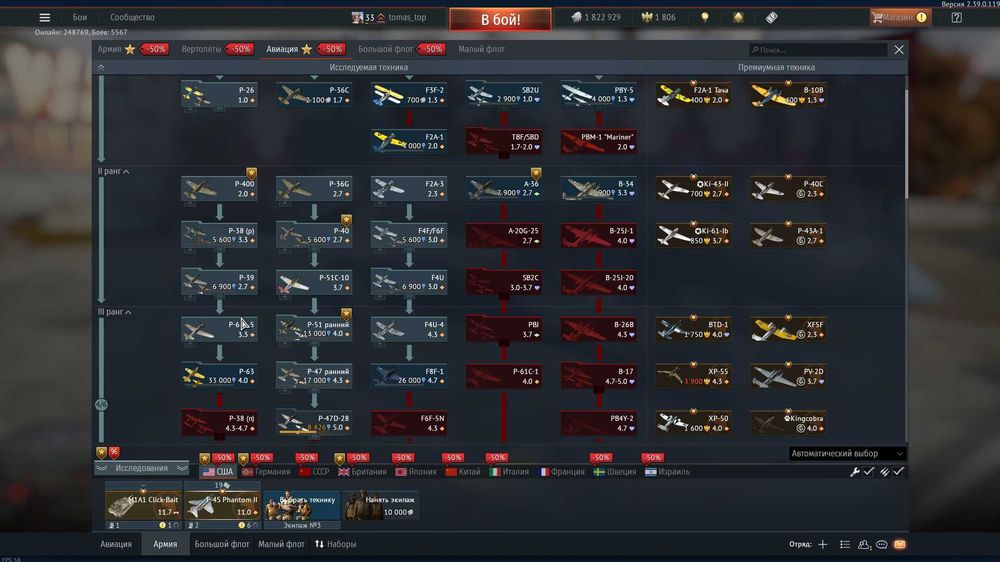Switch to the Малый флот research tab
This screenshot has height=562, width=1000.
(x=482, y=49)
